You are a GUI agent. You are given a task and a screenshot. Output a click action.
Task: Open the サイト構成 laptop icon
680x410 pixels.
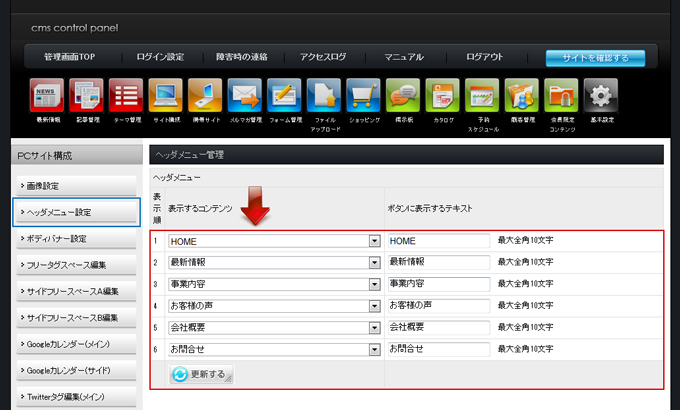[x=165, y=96]
